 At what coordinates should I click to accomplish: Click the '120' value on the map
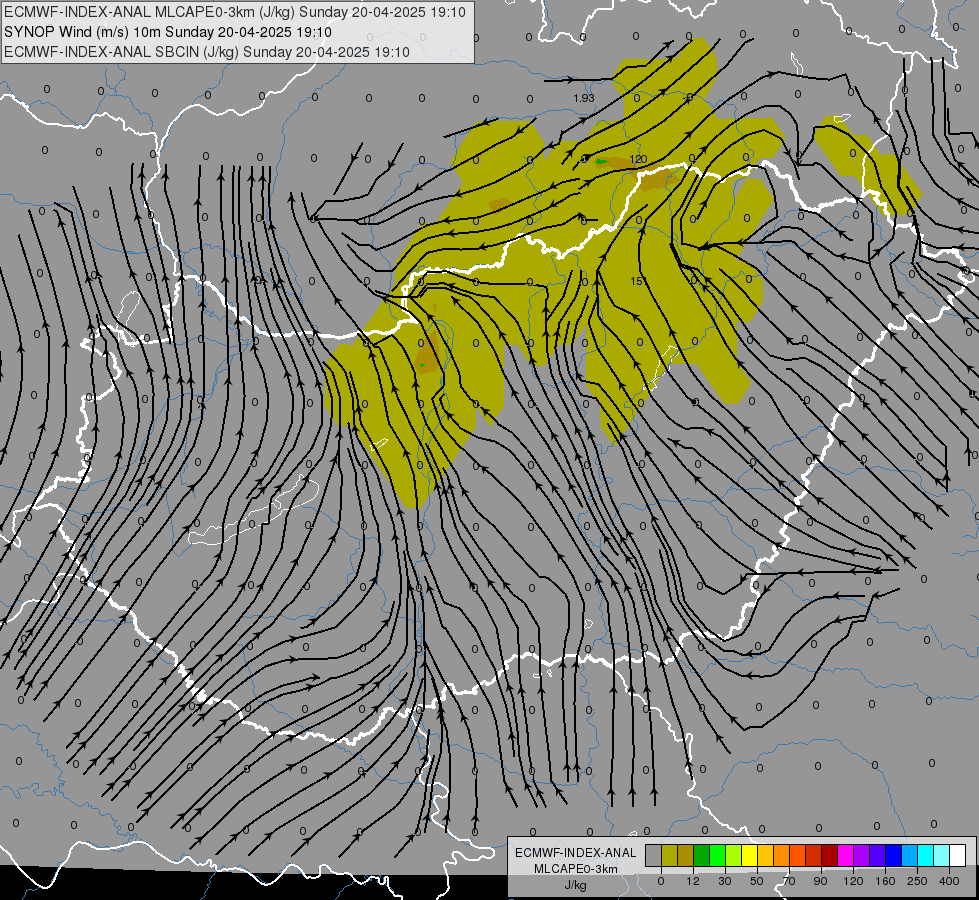tap(638, 159)
